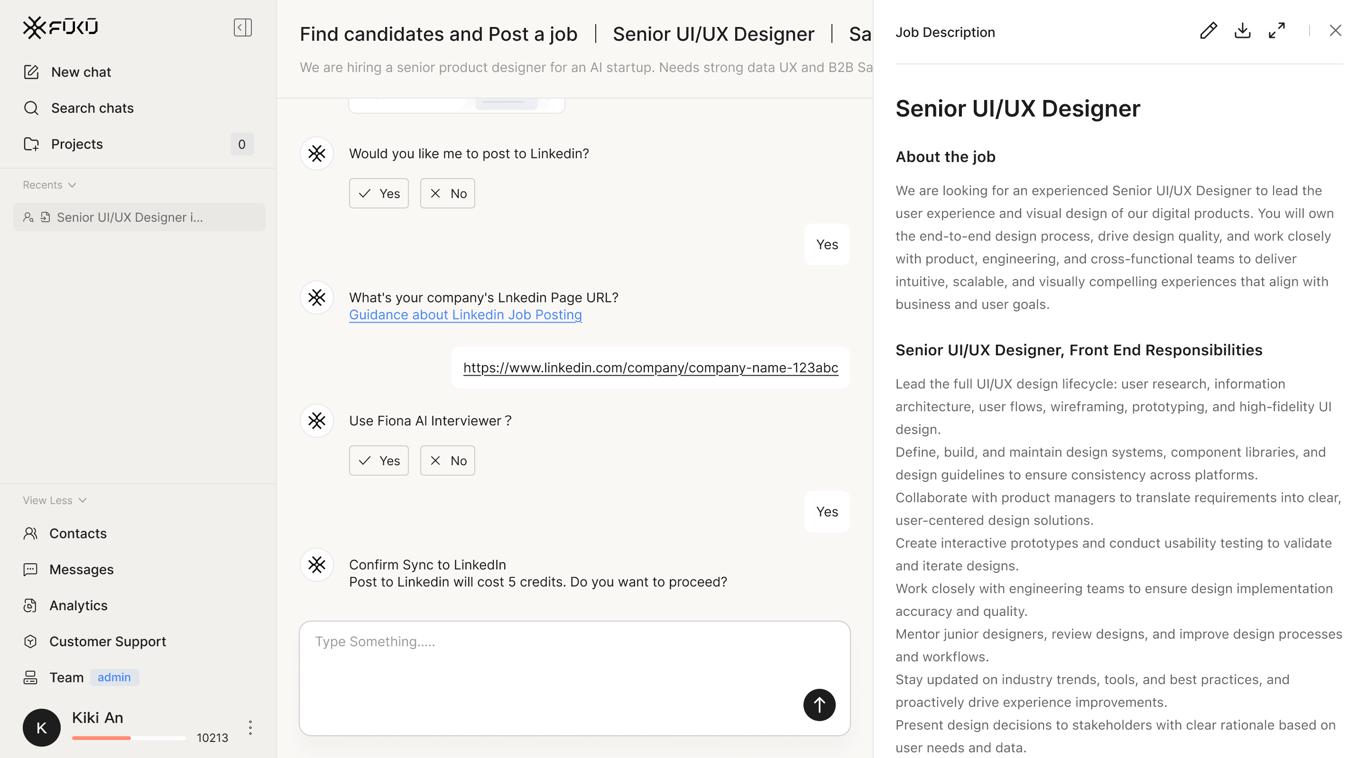1366x758 pixels.
Task: Collapse the menu with View Less
Action: point(55,500)
